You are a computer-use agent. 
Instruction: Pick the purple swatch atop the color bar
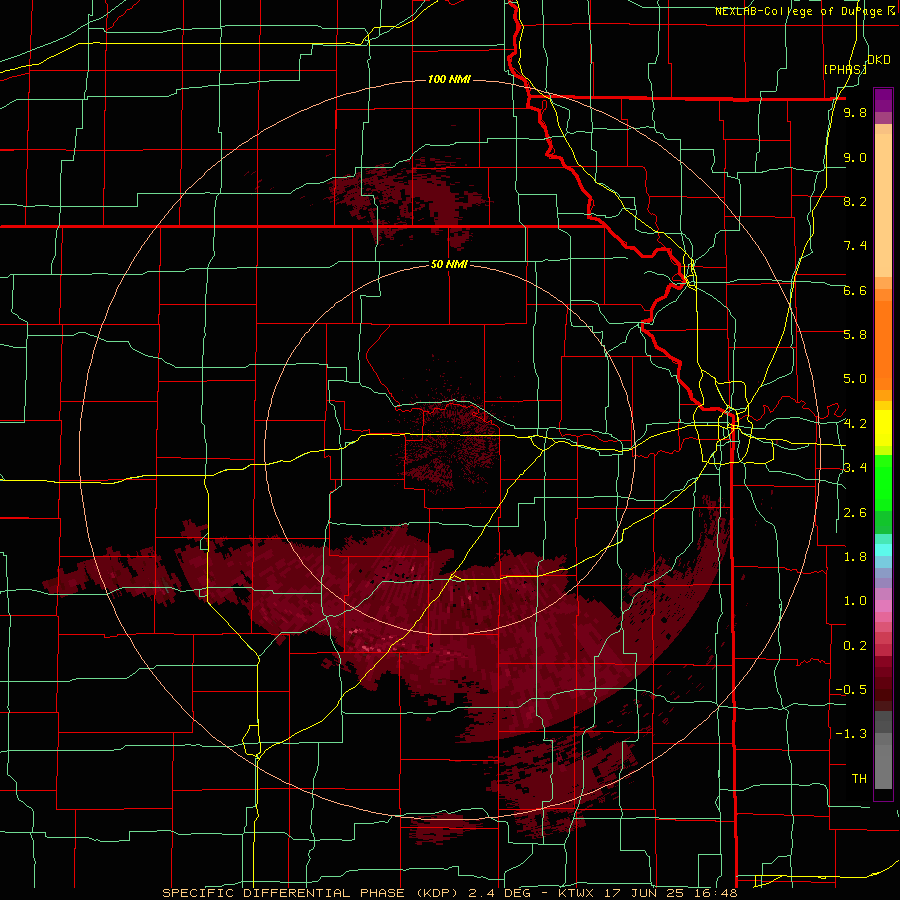(883, 100)
